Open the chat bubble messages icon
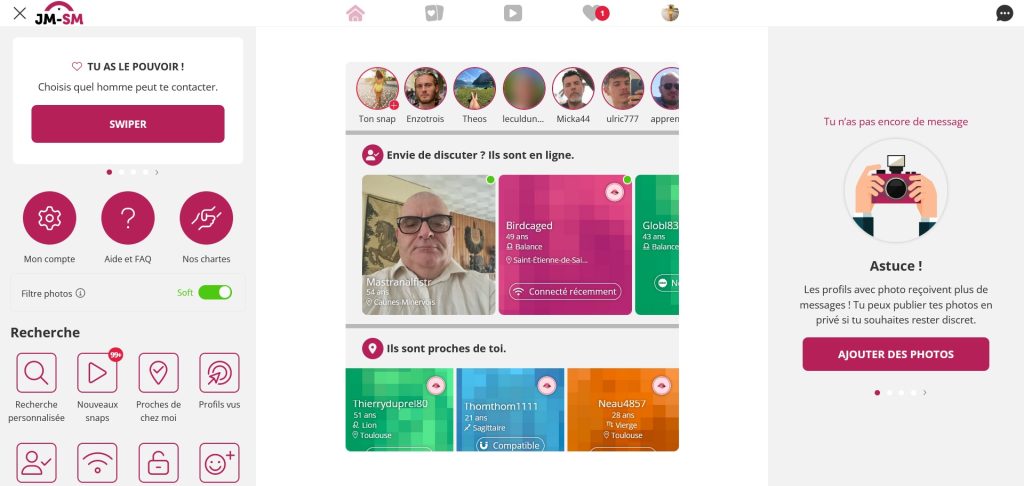This screenshot has width=1024, height=486. coord(1004,13)
